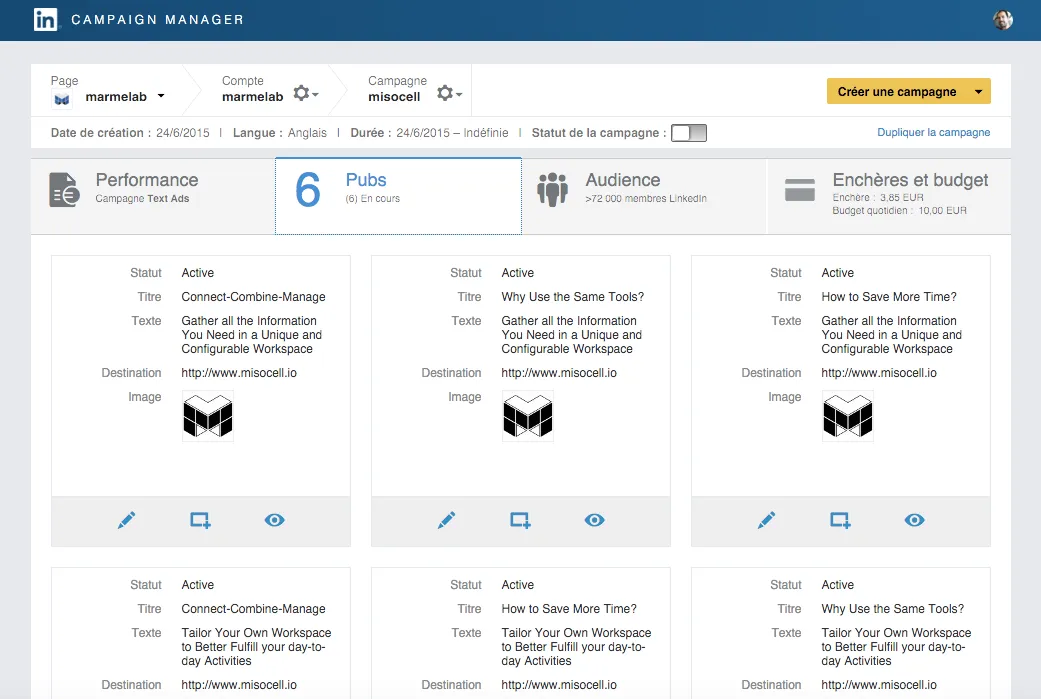Click the LinkedIn logo in header
Image resolution: width=1041 pixels, height=699 pixels.
click(45, 20)
